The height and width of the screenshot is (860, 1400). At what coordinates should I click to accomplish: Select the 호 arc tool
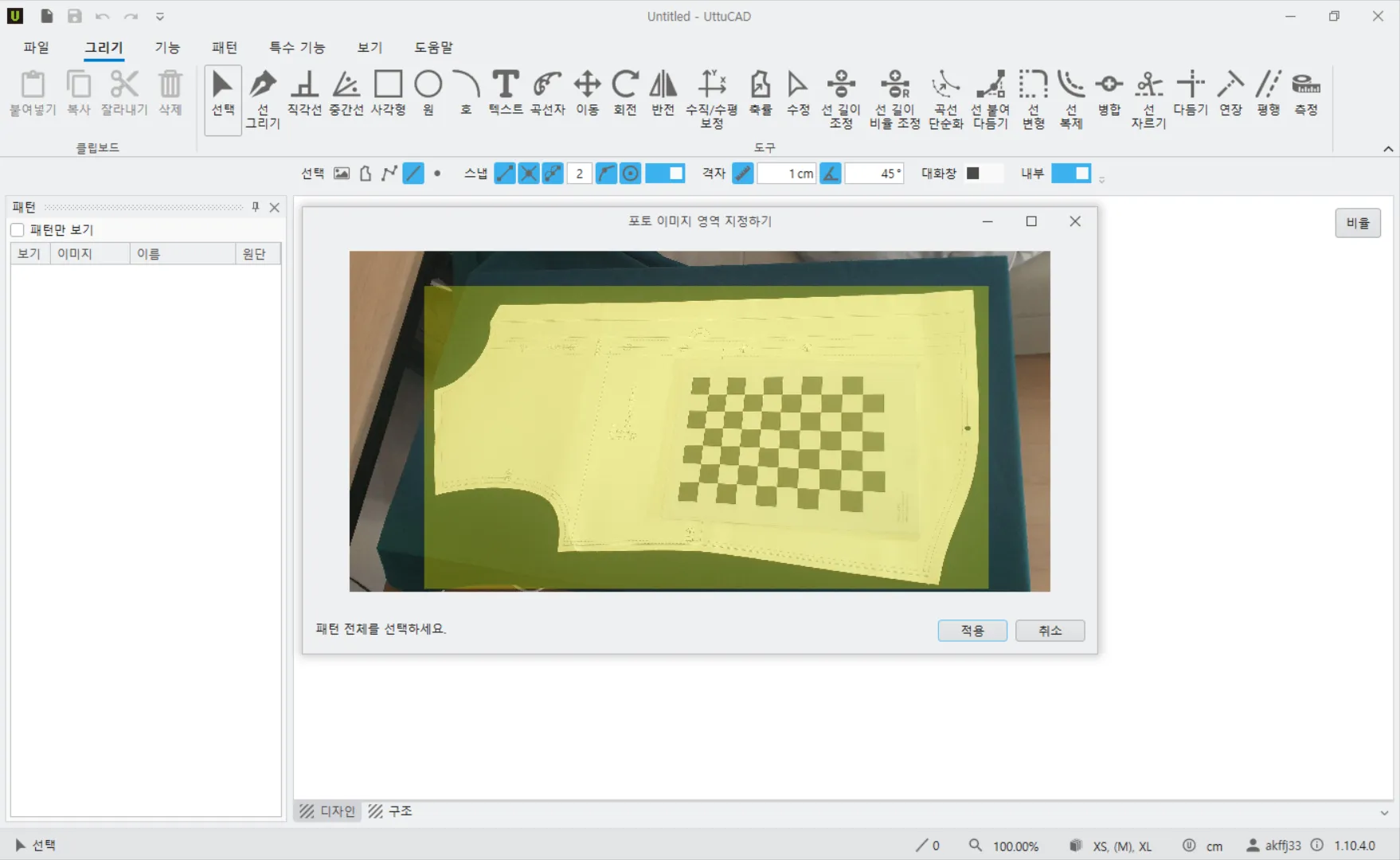pyautogui.click(x=466, y=94)
